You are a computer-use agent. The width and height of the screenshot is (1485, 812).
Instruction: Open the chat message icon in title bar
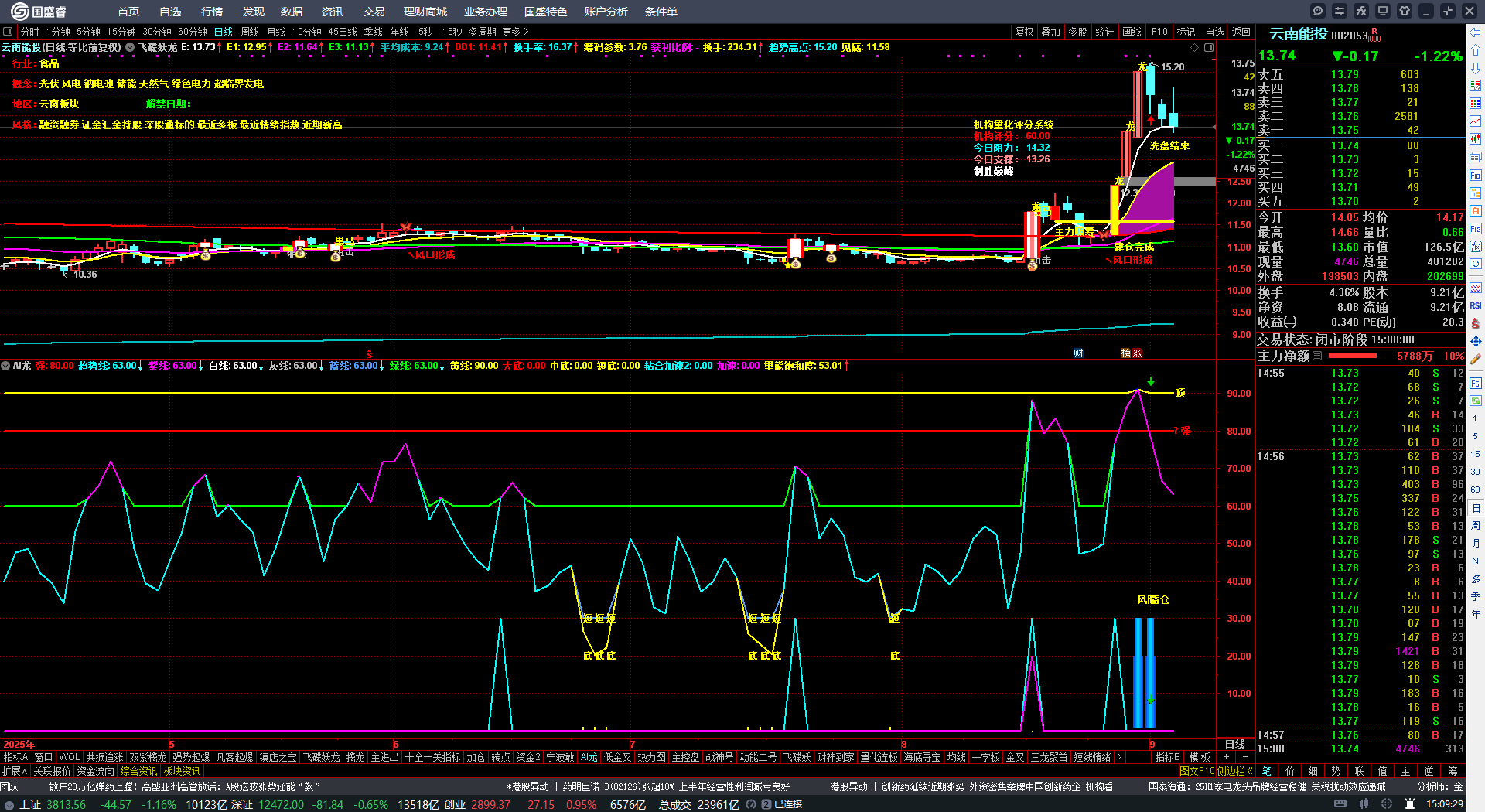pyautogui.click(x=1318, y=11)
